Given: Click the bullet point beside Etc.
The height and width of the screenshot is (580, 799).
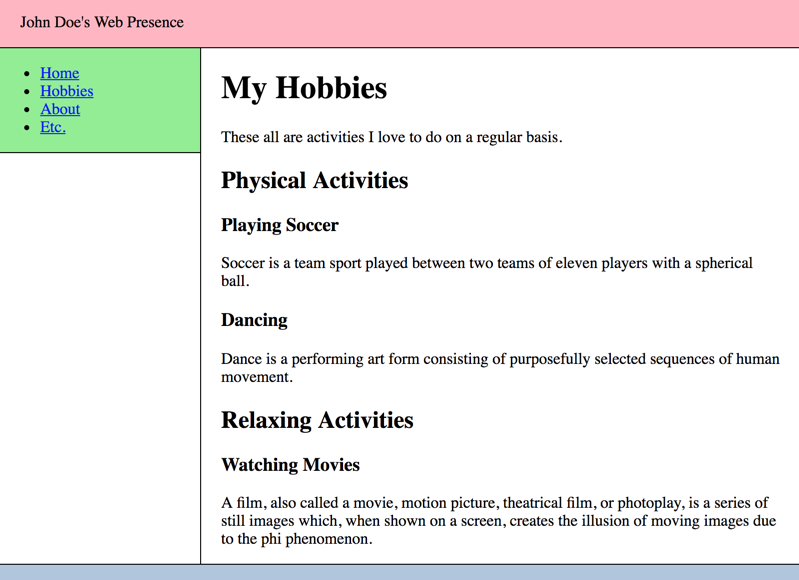Looking at the screenshot, I should tap(27, 128).
